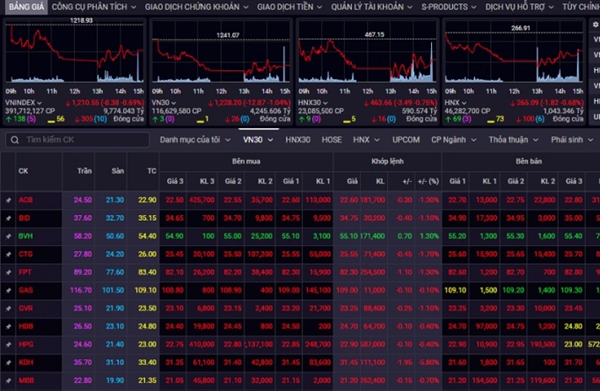This screenshot has height=391, width=600.
Task: Select GVR ticker symbol
Action: [x=26, y=308]
